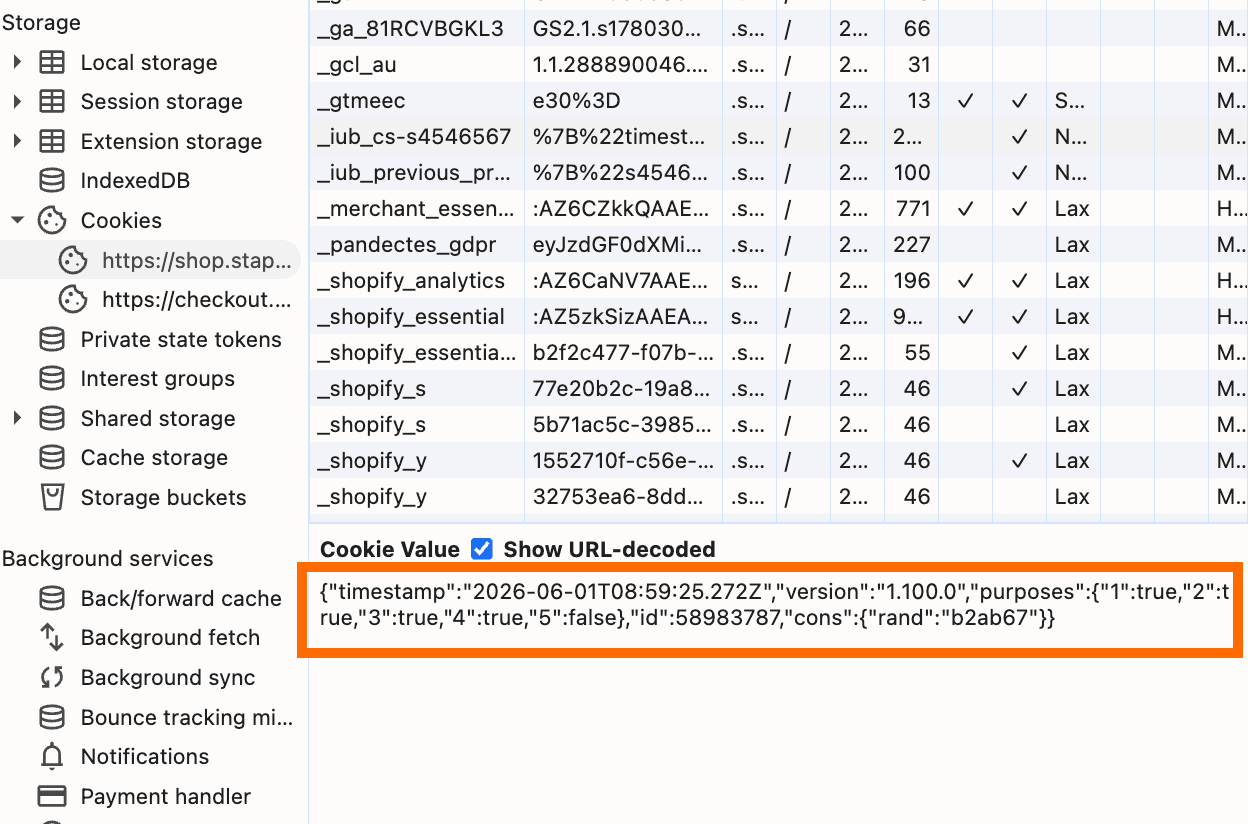Click the Local storage table icon
Viewport: 1248px width, 824px height.
pos(52,63)
